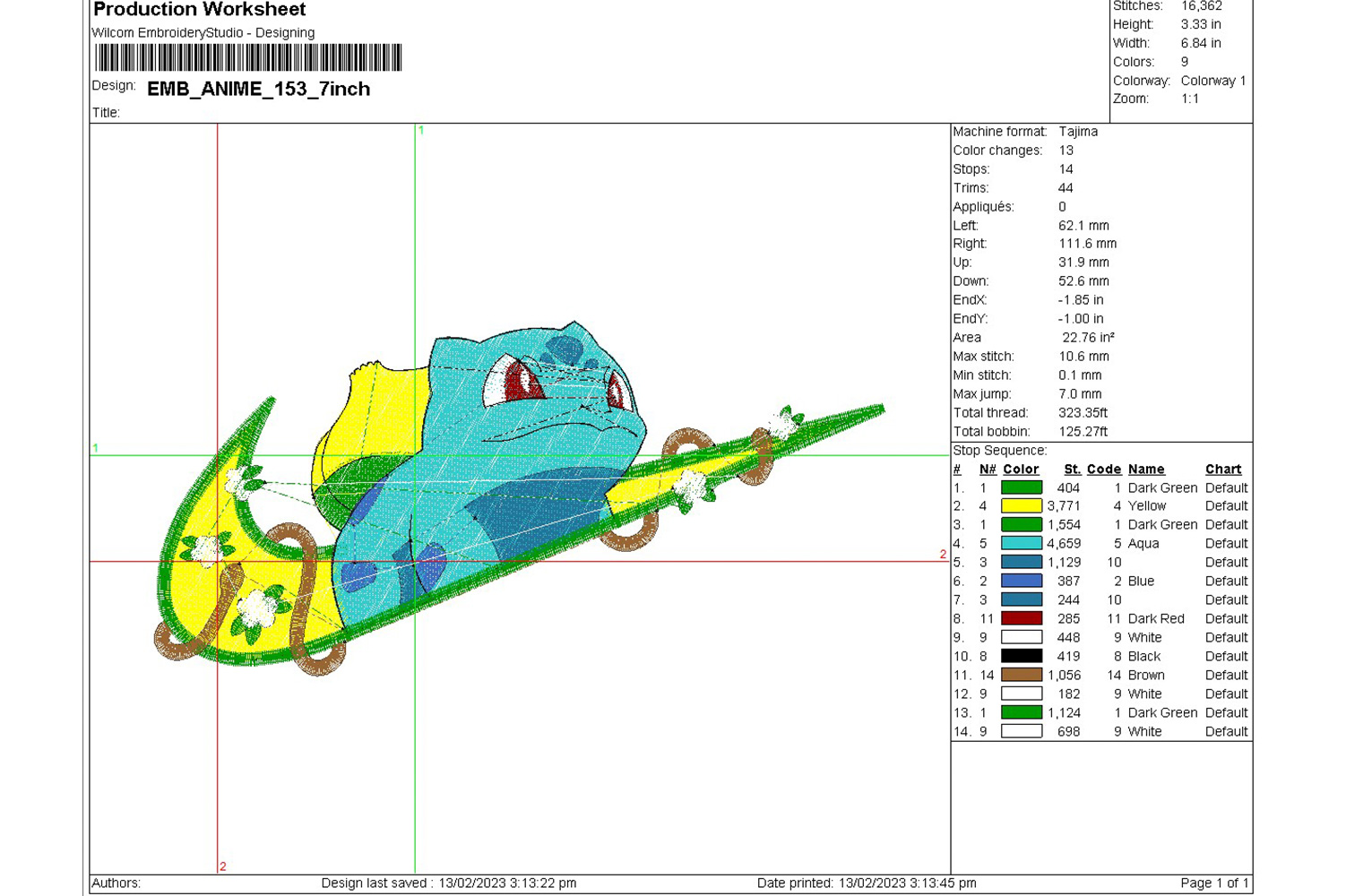Click the 'Stop Sequence:' heading
The width and height of the screenshot is (1346, 896).
(999, 451)
